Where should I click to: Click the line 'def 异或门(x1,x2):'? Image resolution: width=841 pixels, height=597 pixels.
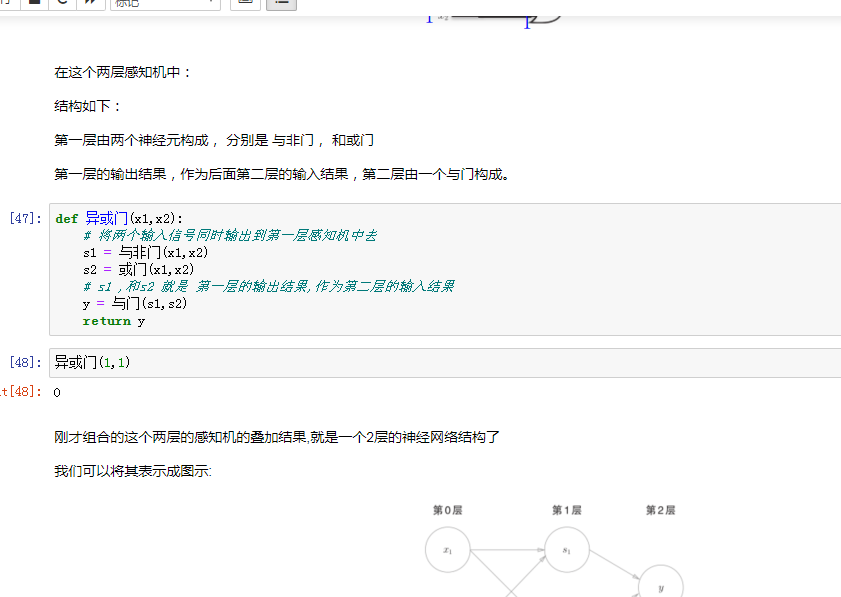coord(119,218)
